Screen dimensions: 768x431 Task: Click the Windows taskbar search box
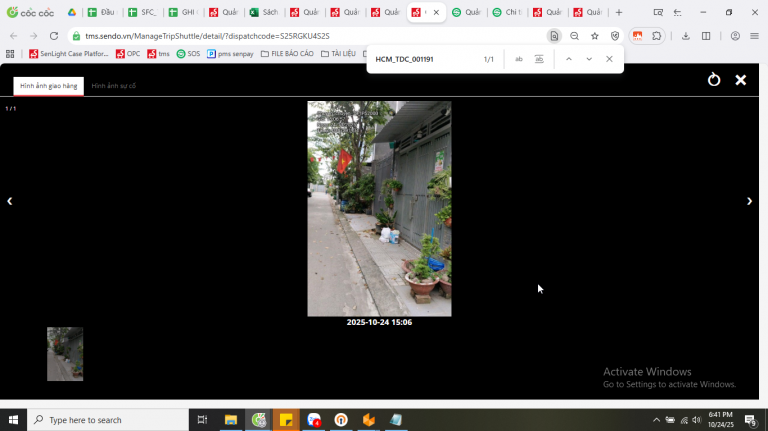click(x=108, y=420)
